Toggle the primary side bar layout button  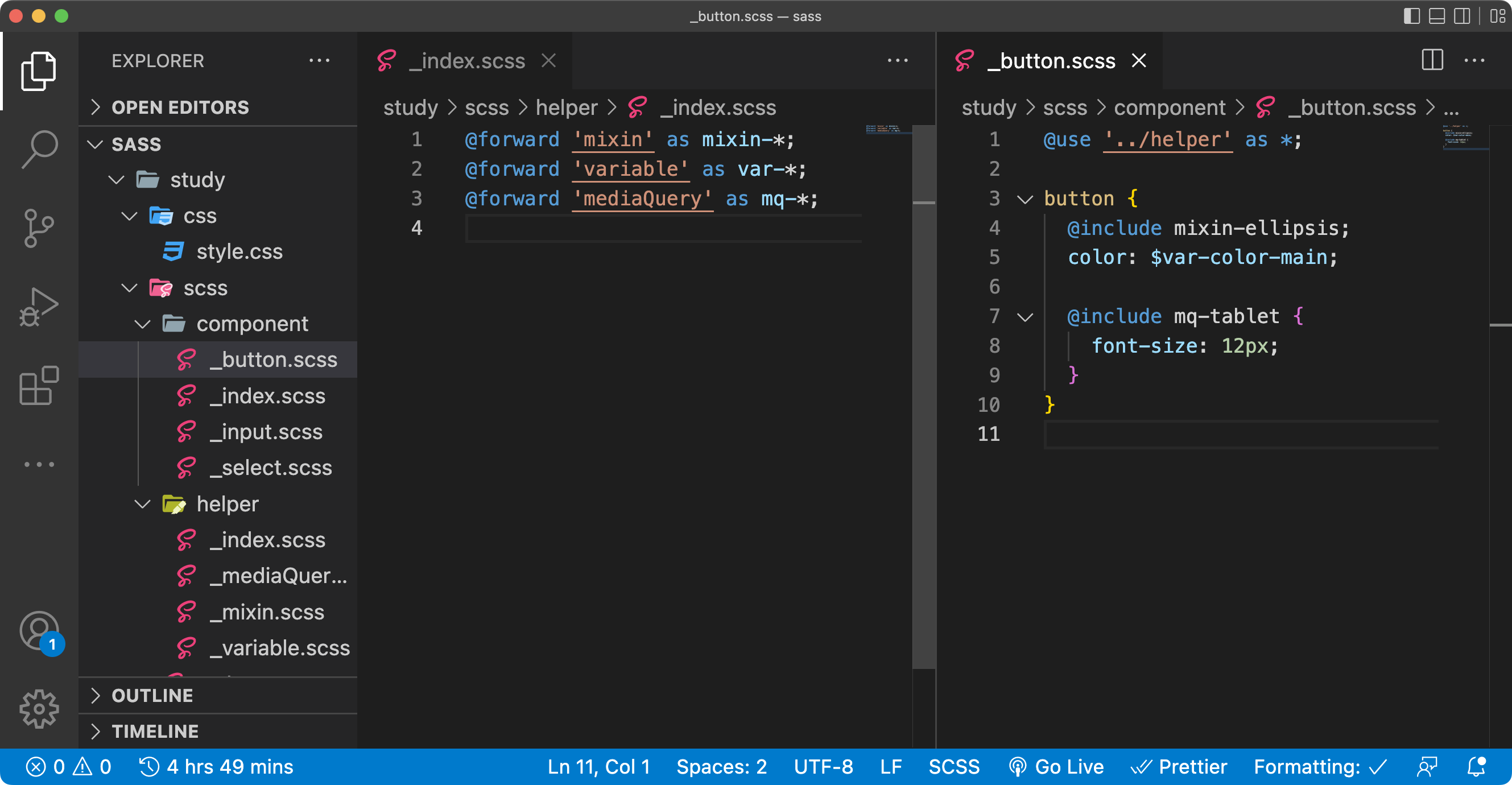tap(1412, 16)
